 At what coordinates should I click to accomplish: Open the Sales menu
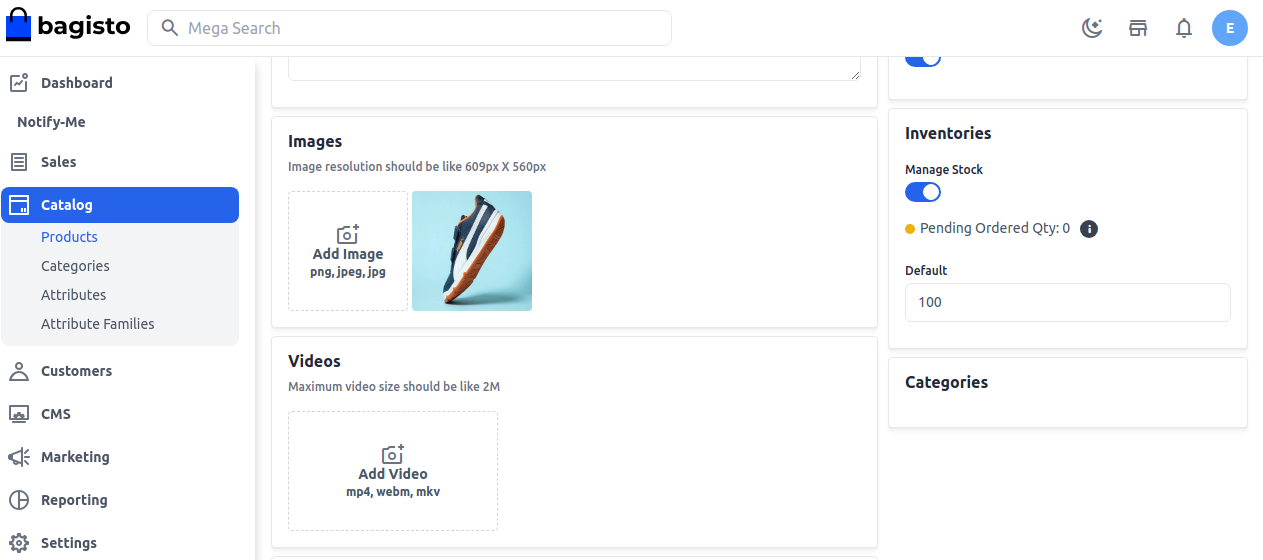point(58,162)
